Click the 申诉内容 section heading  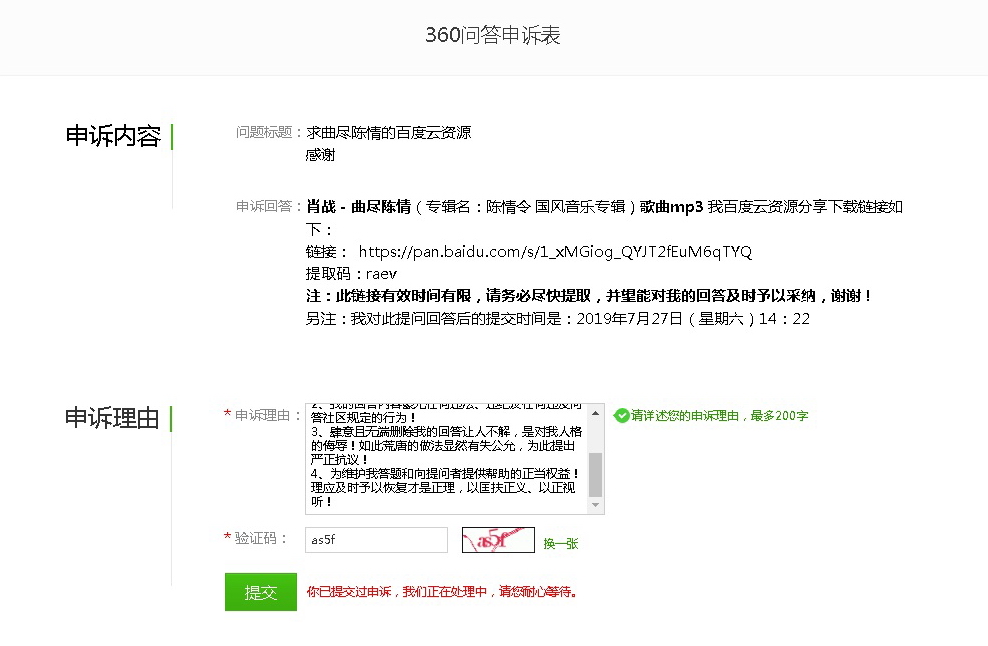(x=113, y=136)
